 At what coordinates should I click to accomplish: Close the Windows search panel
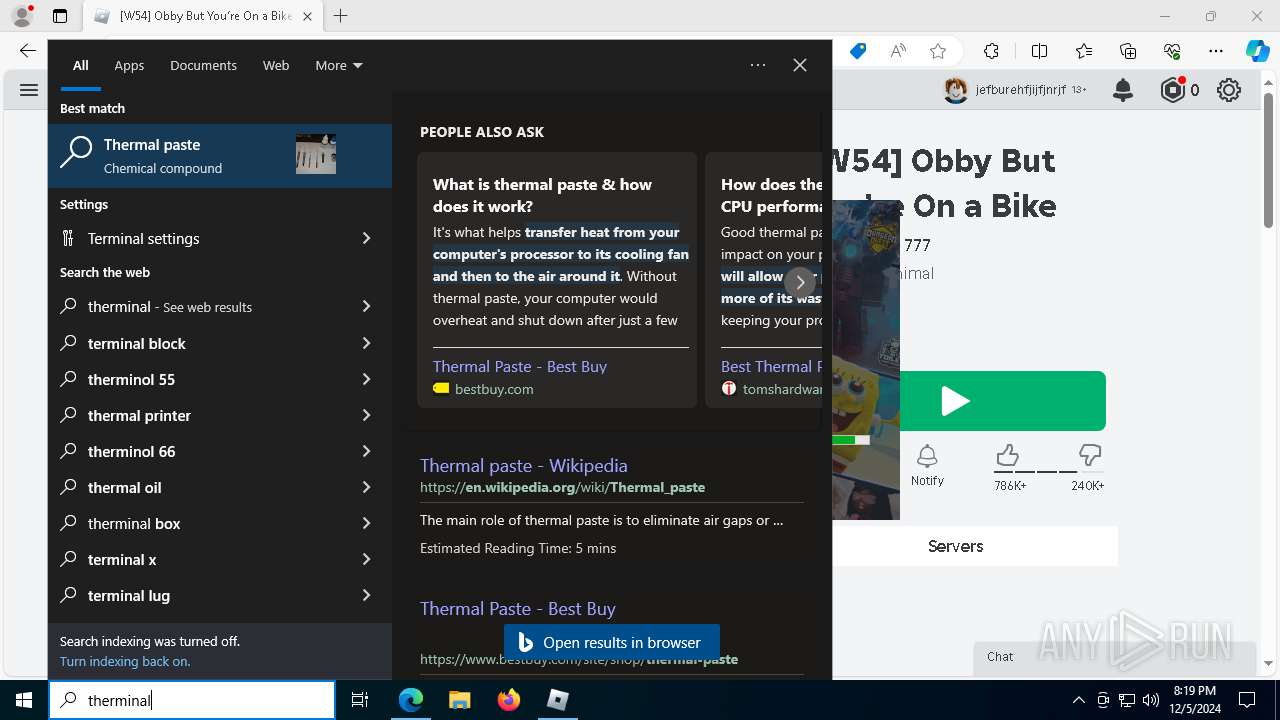[800, 65]
